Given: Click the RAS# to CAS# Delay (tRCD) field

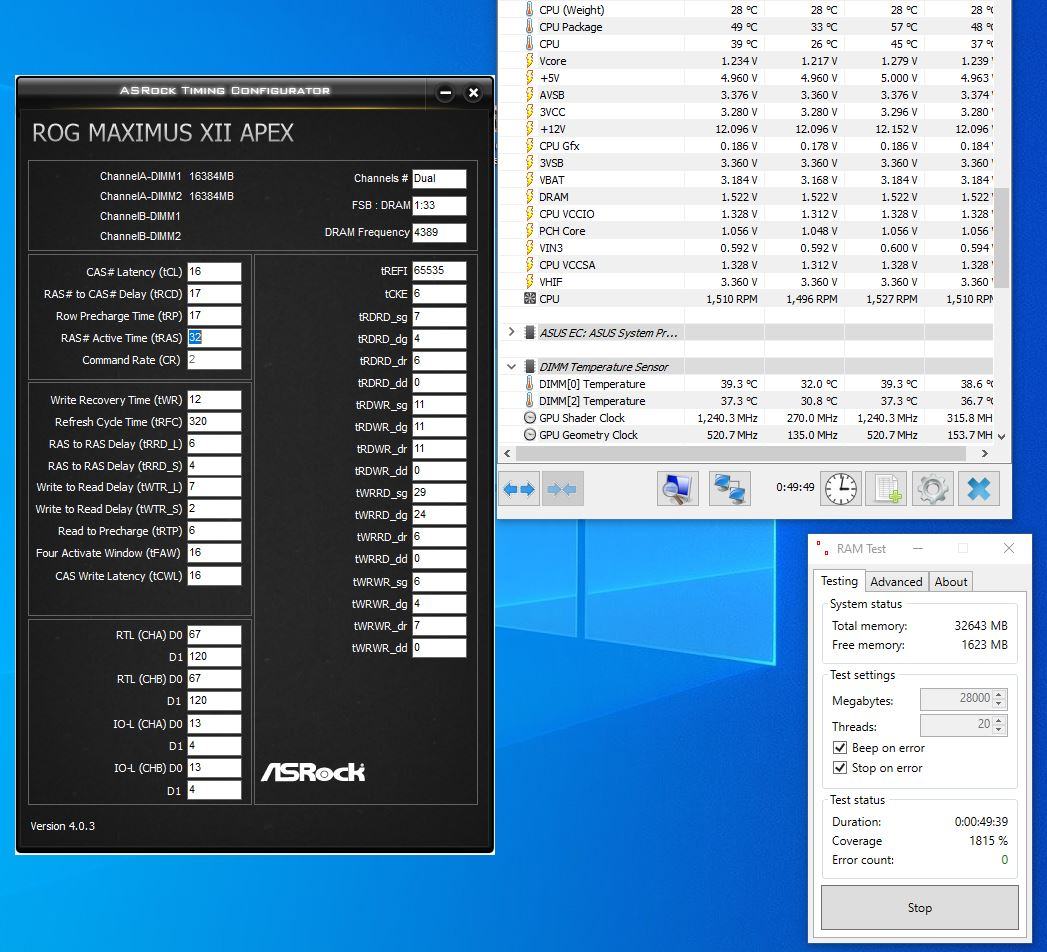Looking at the screenshot, I should coord(214,294).
